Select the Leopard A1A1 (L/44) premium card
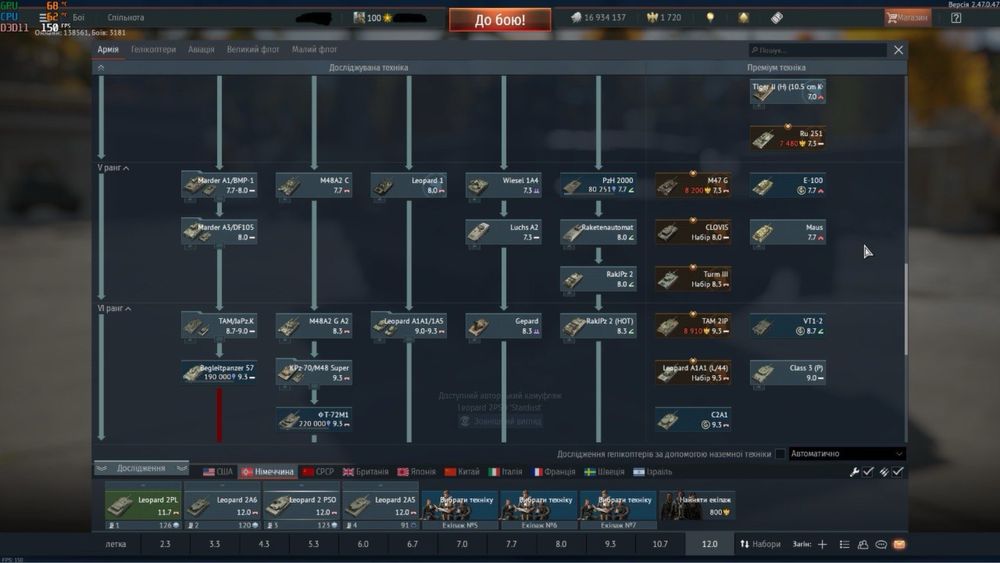The height and width of the screenshot is (563, 1000). point(693,372)
